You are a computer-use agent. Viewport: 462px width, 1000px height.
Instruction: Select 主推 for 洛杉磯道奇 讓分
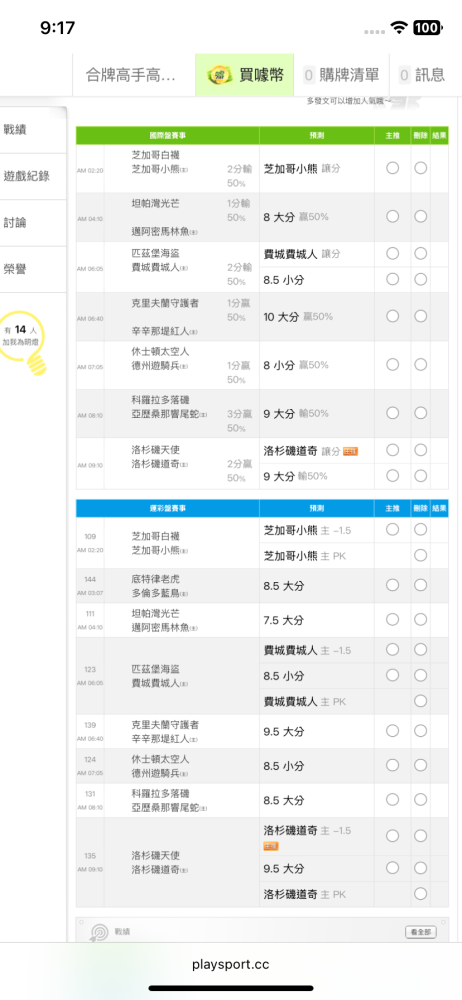[392, 450]
